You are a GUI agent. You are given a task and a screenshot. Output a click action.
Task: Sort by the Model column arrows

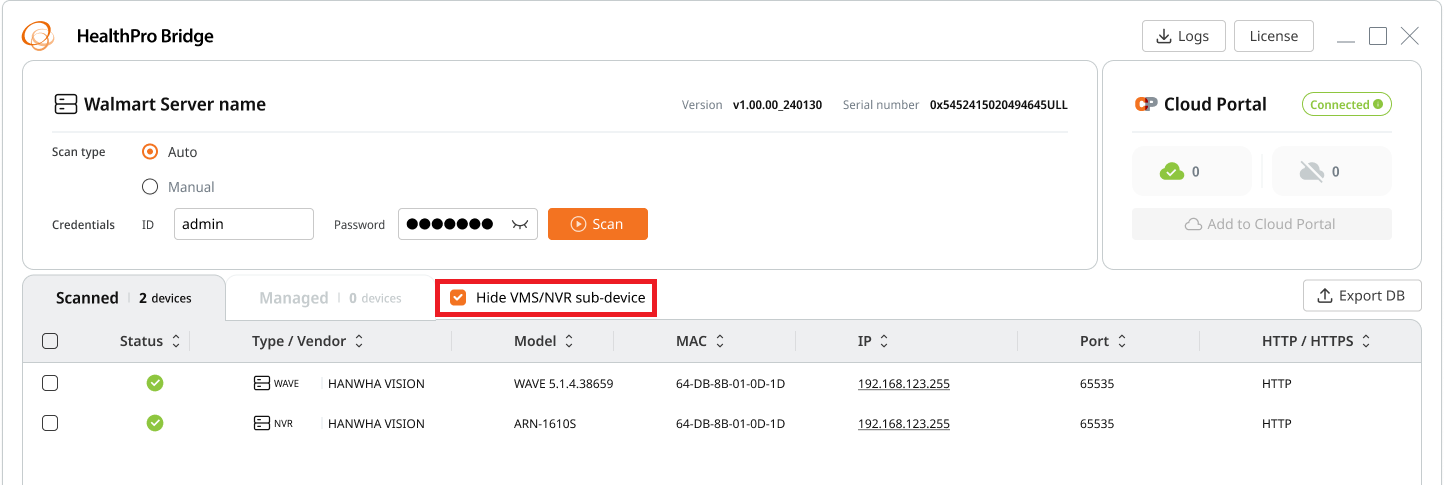pos(569,341)
